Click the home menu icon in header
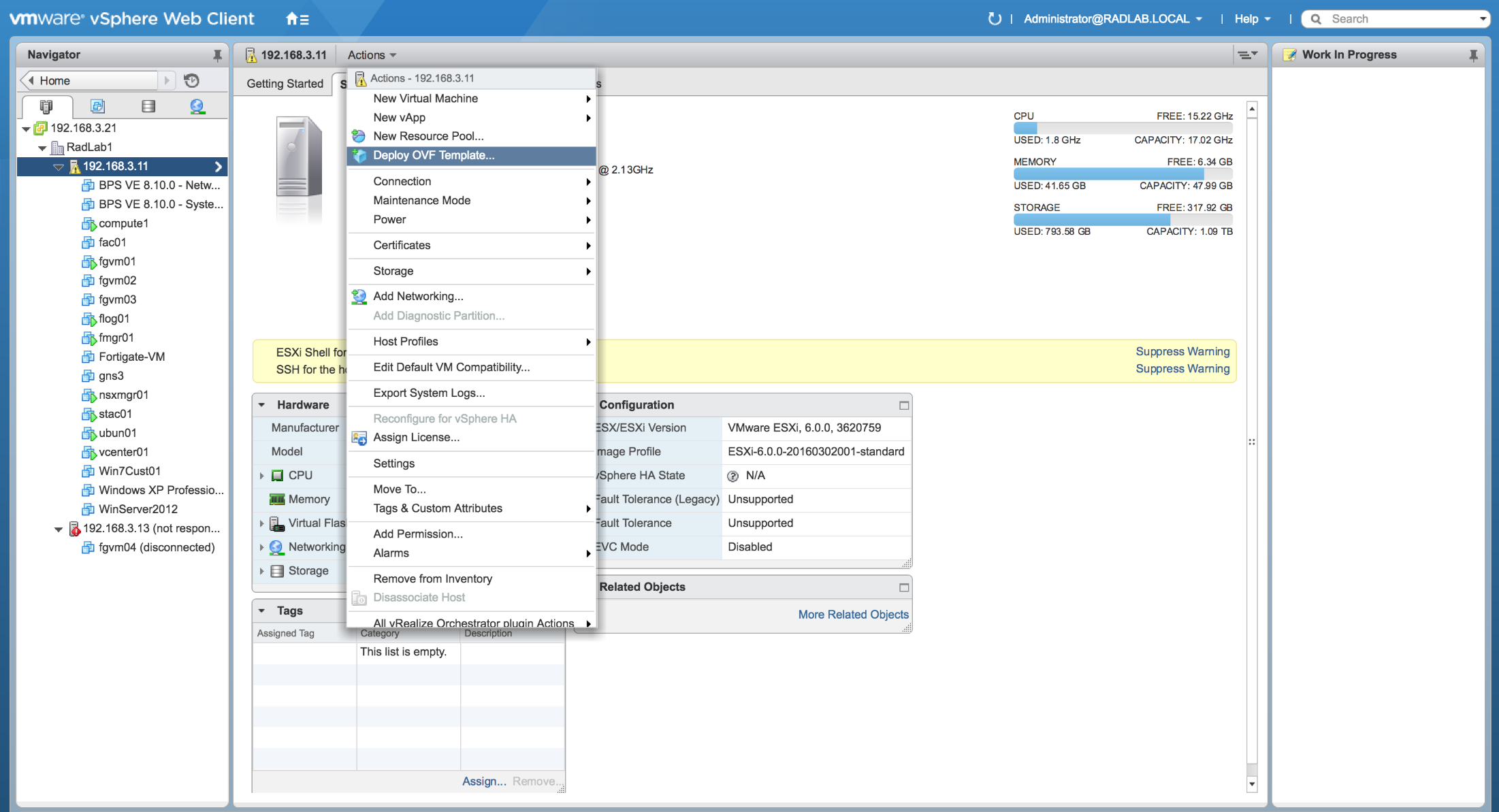 pyautogui.click(x=297, y=19)
